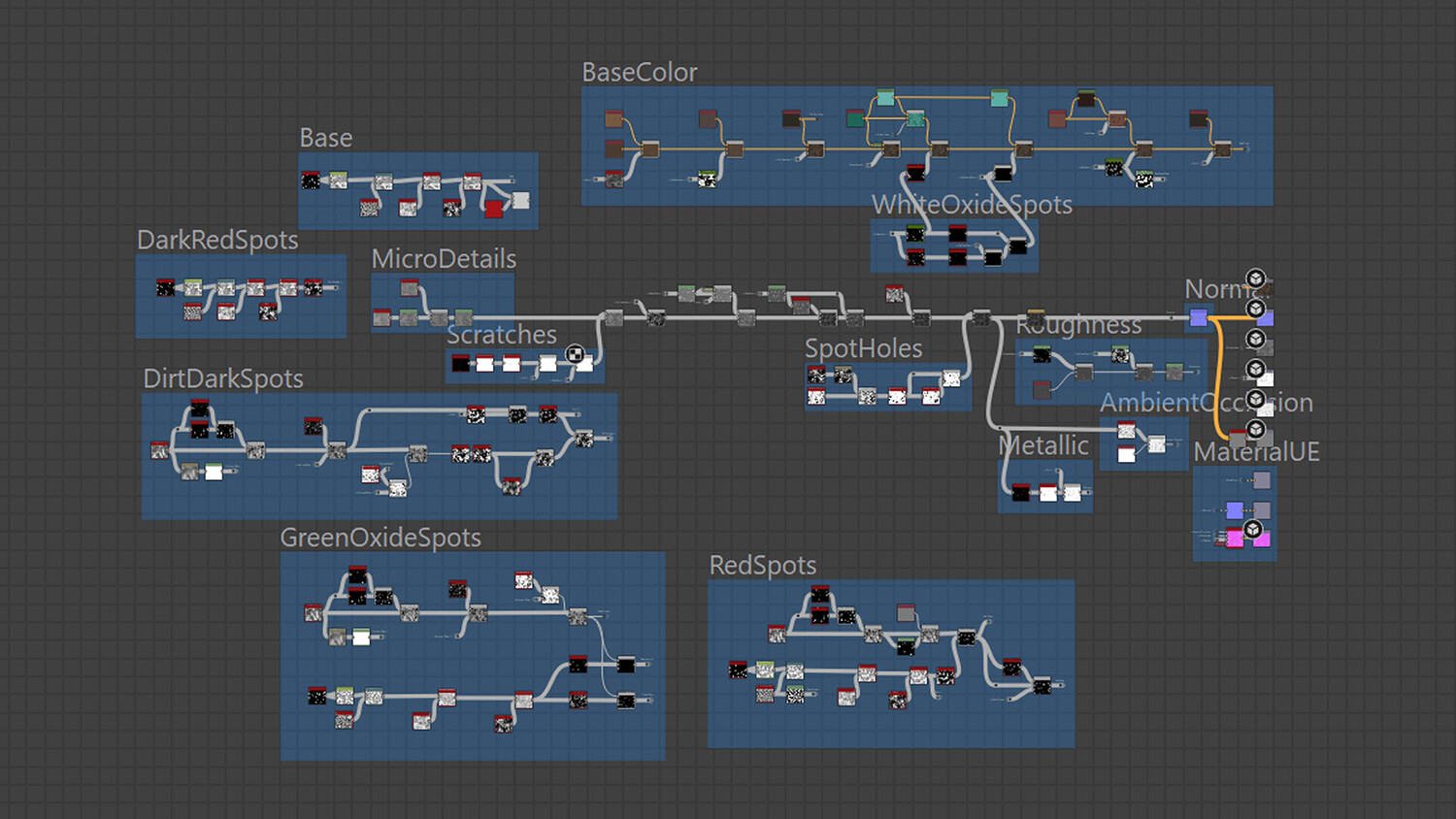The image size is (1456, 819).
Task: Click the cube badge inside the MaterialUE frame
Action: [1253, 530]
